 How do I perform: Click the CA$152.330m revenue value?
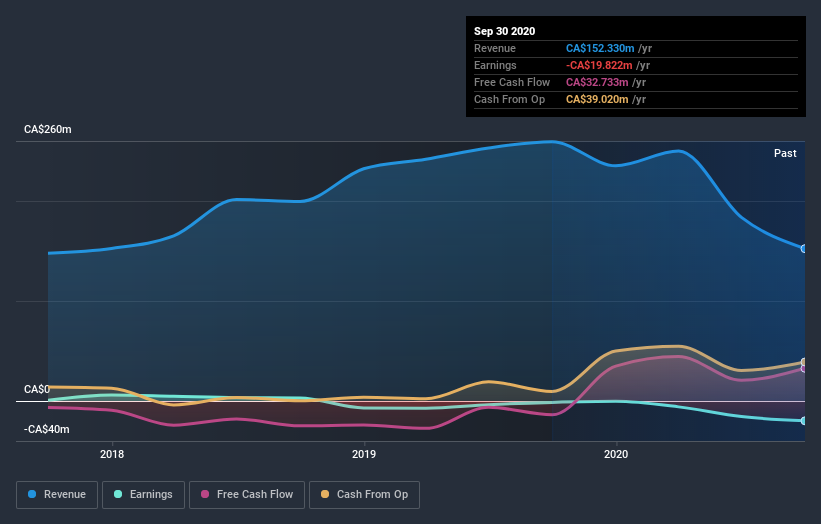tap(600, 48)
